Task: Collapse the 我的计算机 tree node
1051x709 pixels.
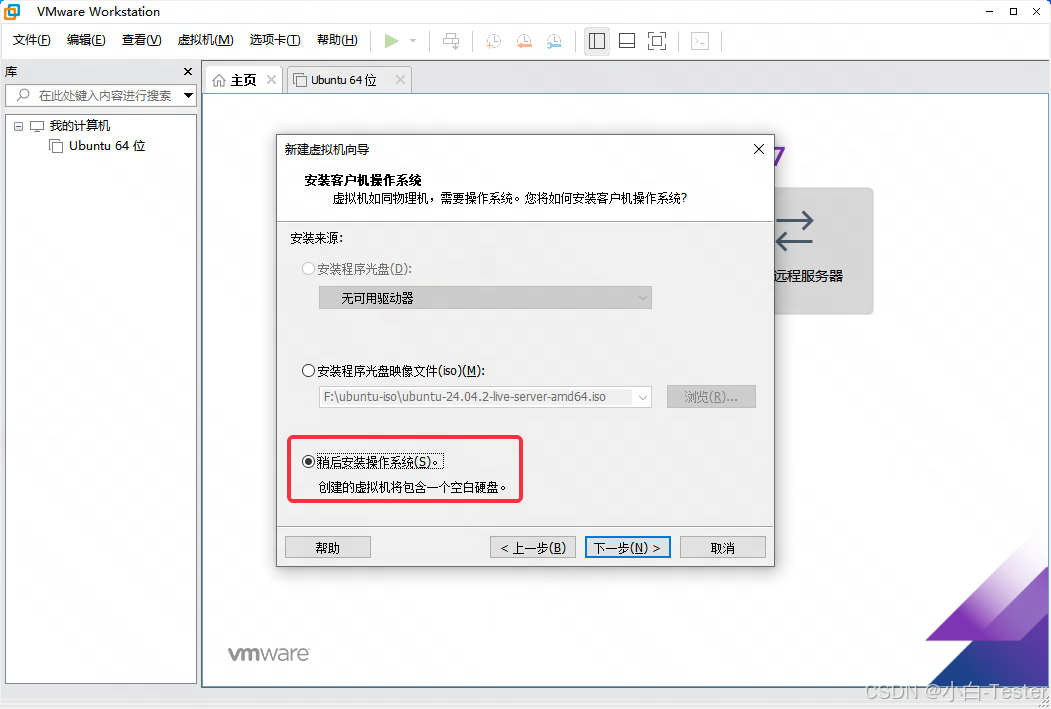Action: [19, 126]
